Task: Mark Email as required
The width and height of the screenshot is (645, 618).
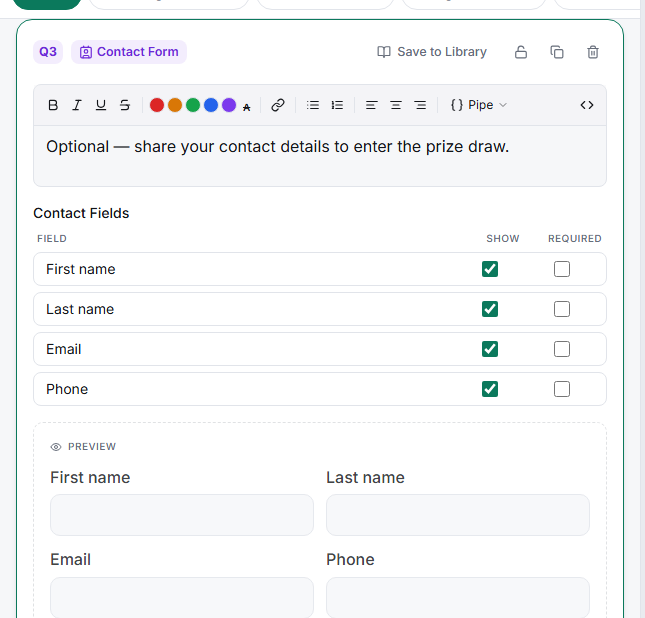Action: click(562, 349)
